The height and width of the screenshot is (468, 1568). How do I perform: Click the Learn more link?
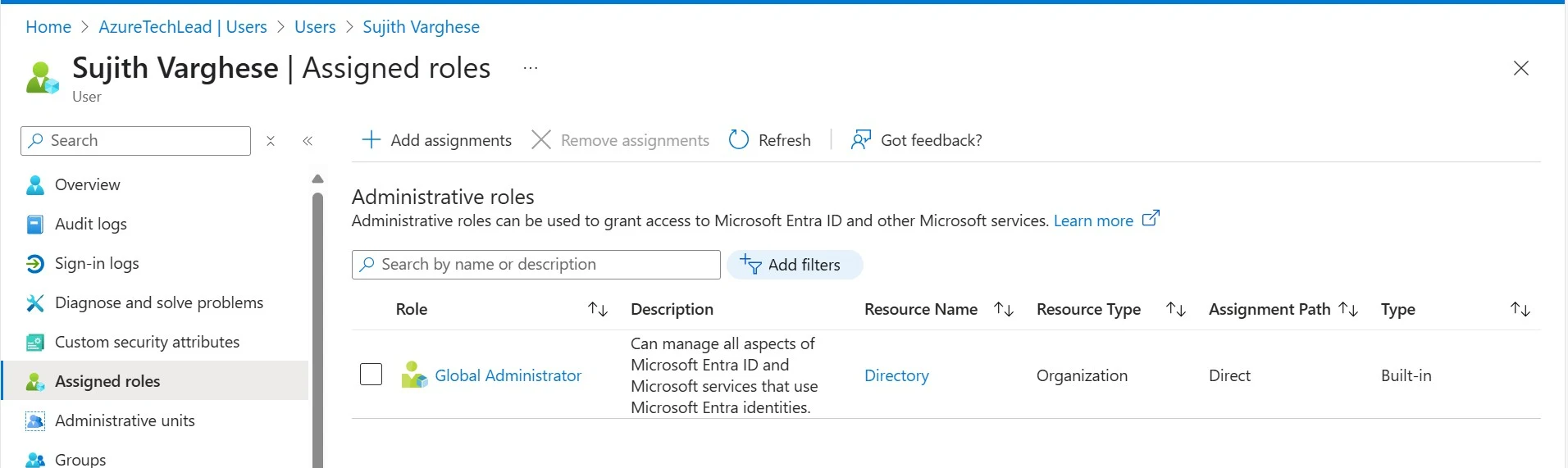1093,220
